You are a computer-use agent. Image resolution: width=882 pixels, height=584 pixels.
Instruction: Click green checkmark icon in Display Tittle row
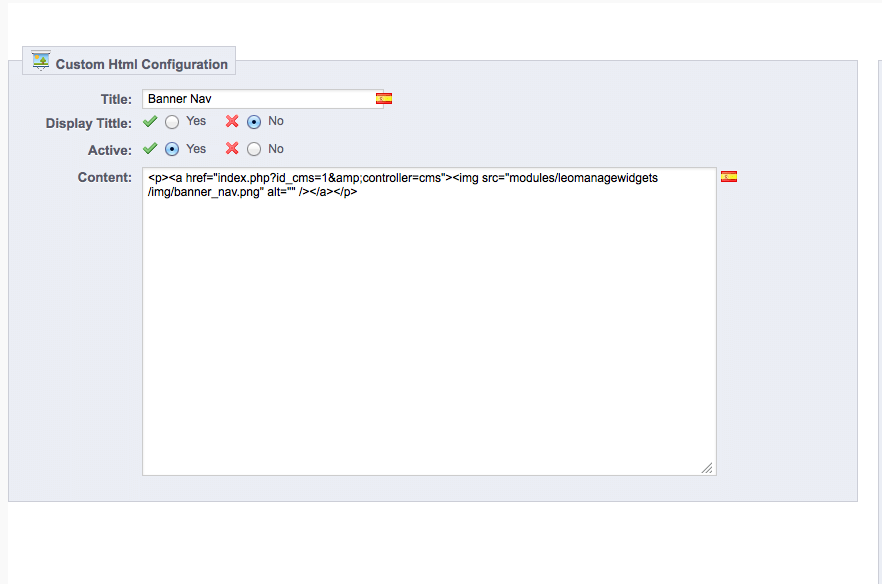(150, 121)
